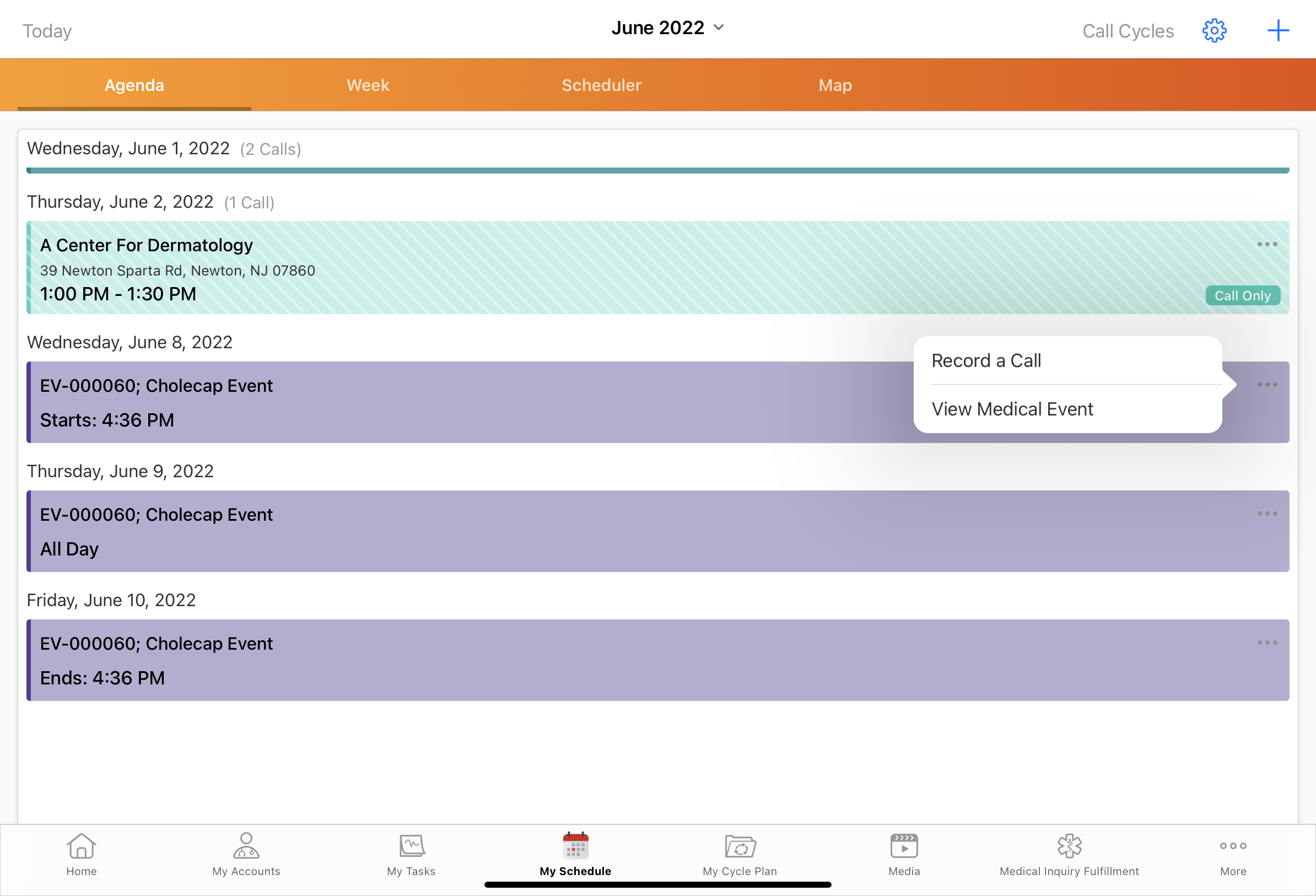
Task: Select My Schedule calendar icon
Action: point(575,847)
